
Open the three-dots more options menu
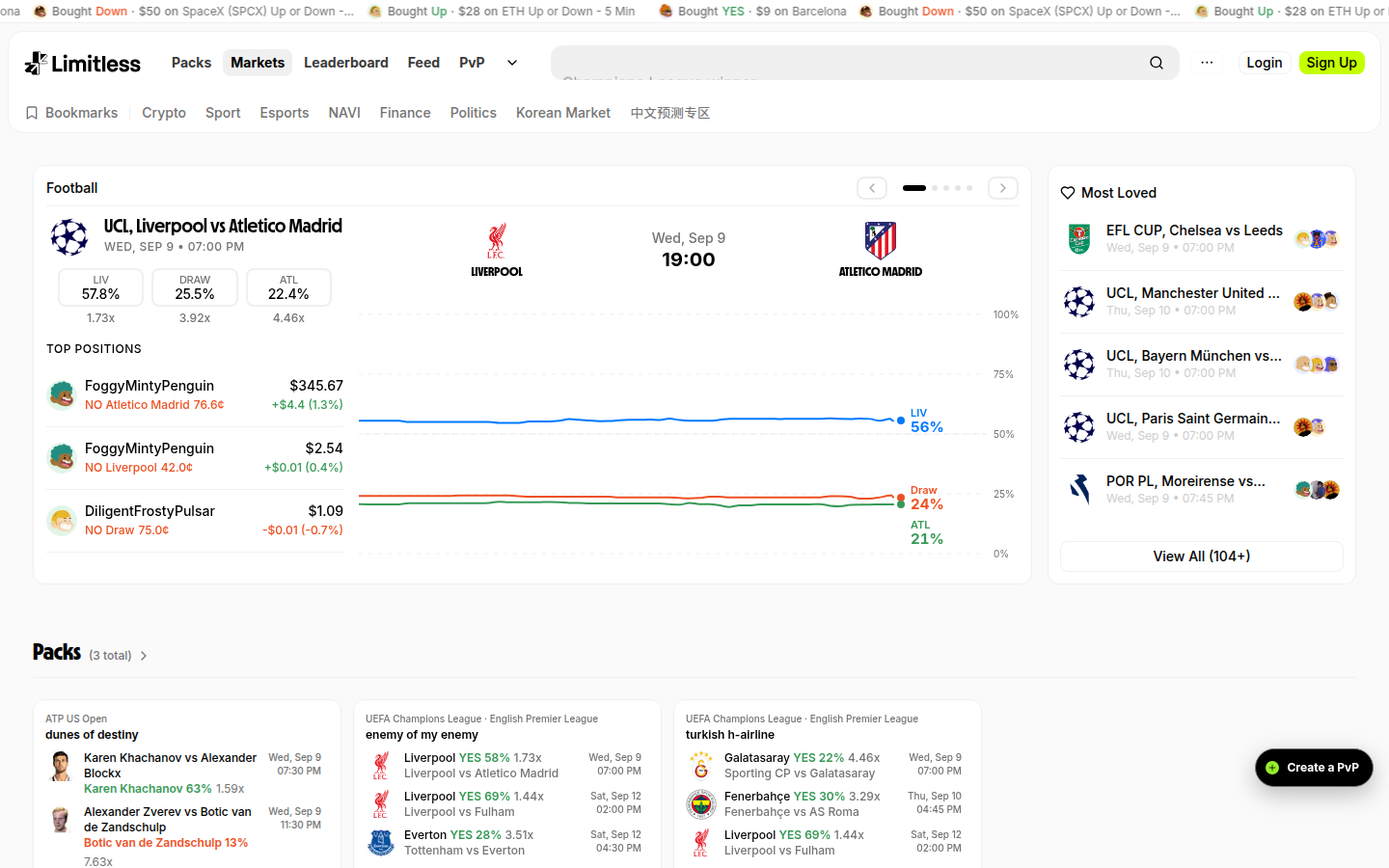[1207, 63]
